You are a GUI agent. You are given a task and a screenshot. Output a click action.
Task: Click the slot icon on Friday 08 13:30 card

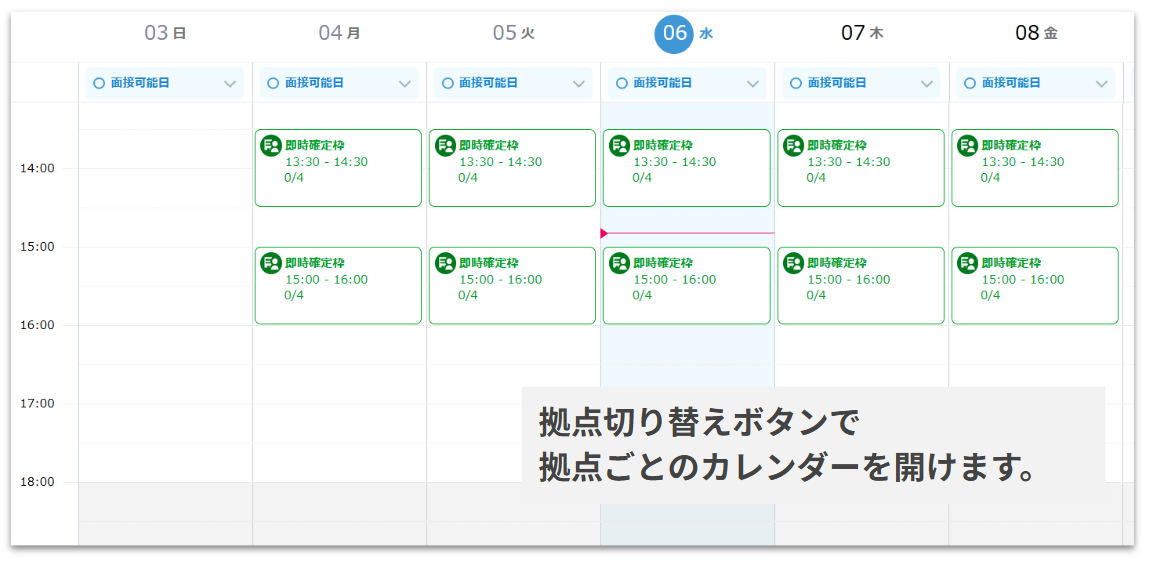(x=967, y=146)
